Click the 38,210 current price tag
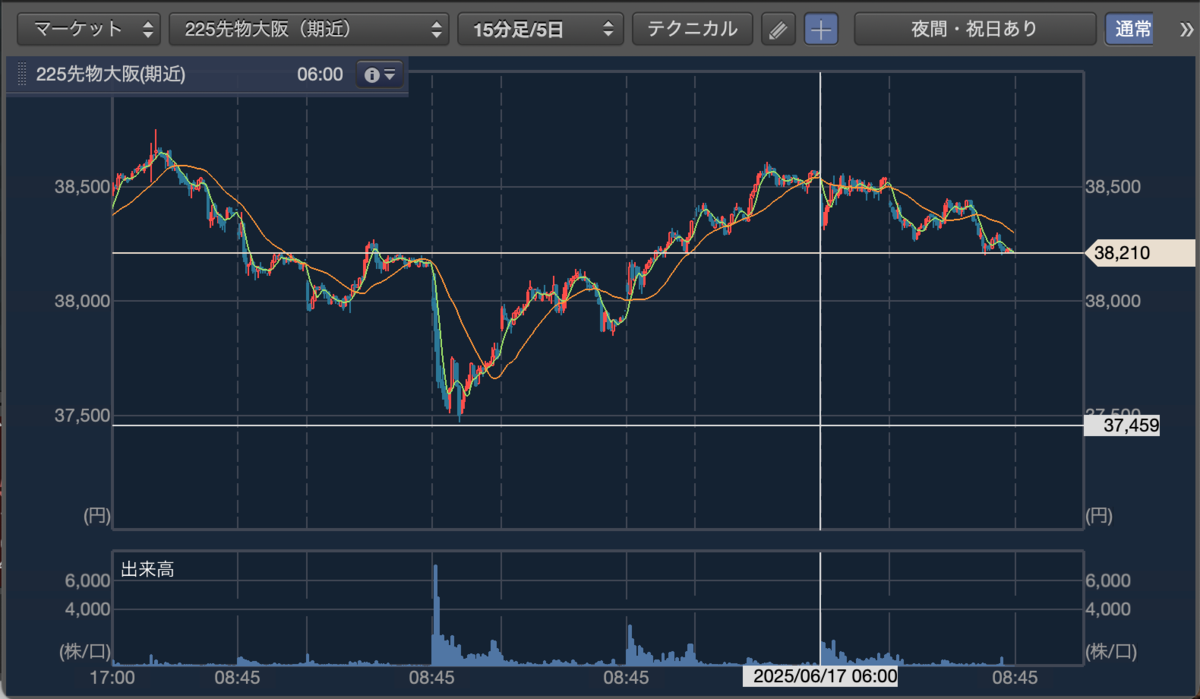 (1139, 254)
